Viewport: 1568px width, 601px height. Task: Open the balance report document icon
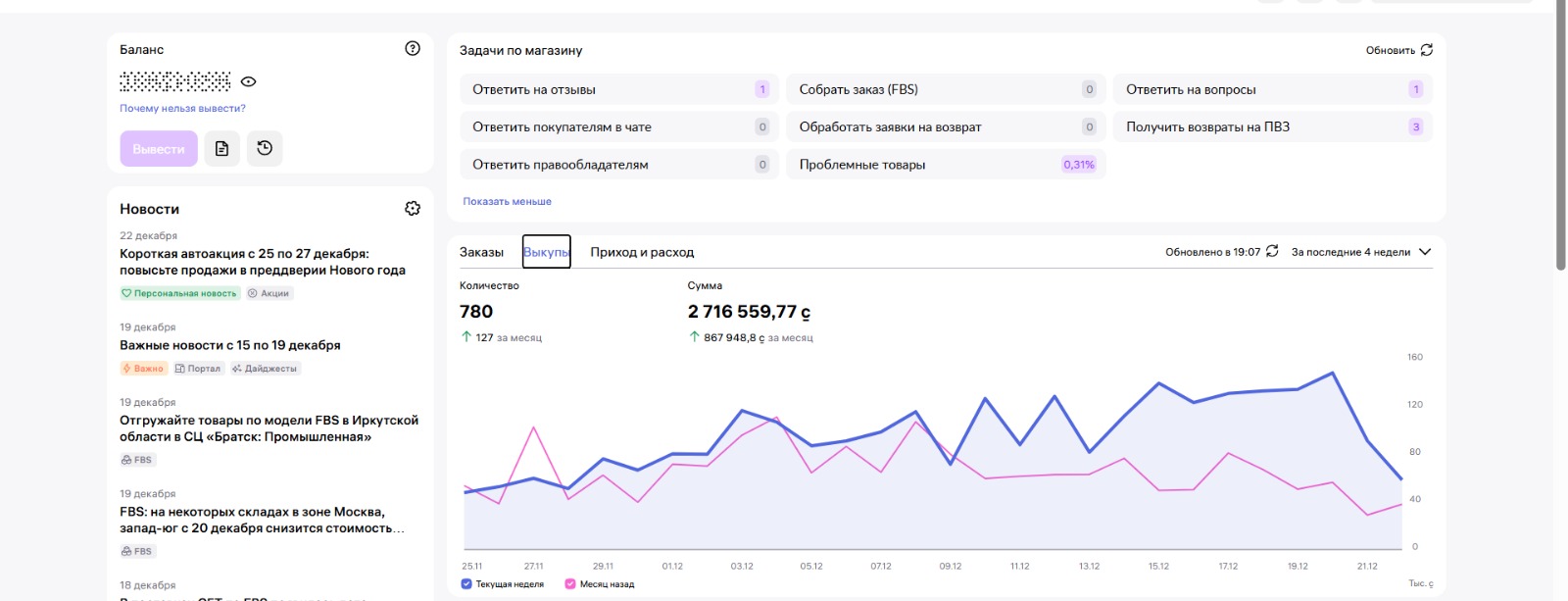221,149
